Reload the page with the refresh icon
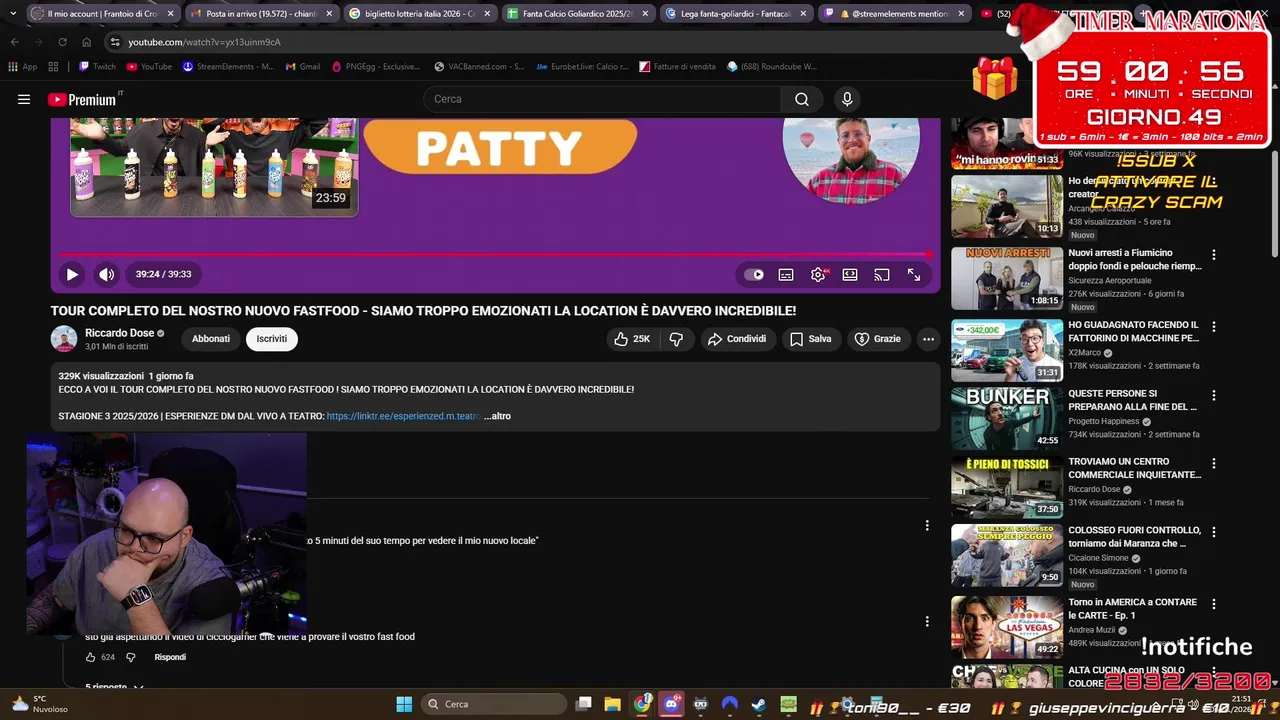 tap(63, 42)
